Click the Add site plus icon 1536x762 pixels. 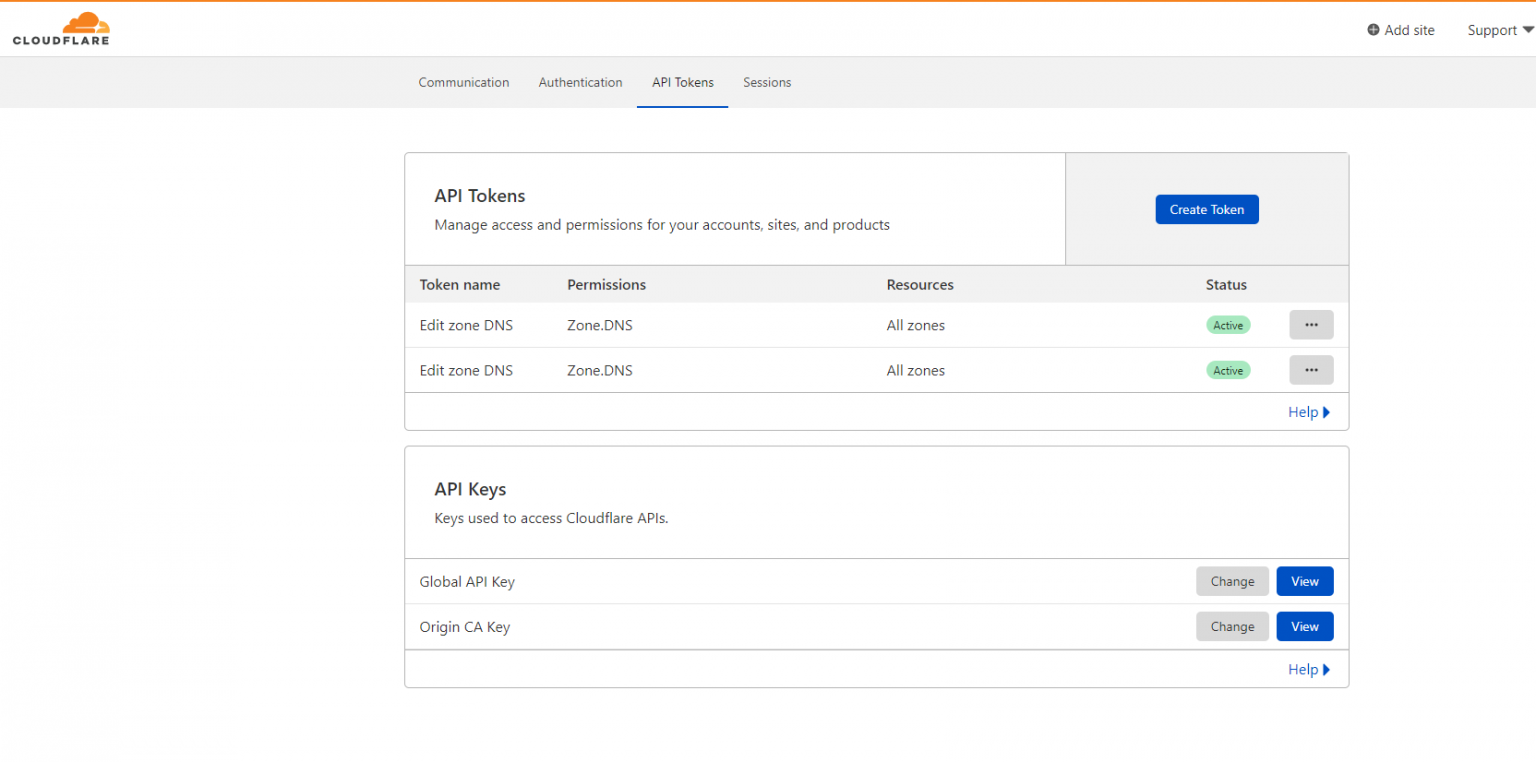(x=1373, y=30)
